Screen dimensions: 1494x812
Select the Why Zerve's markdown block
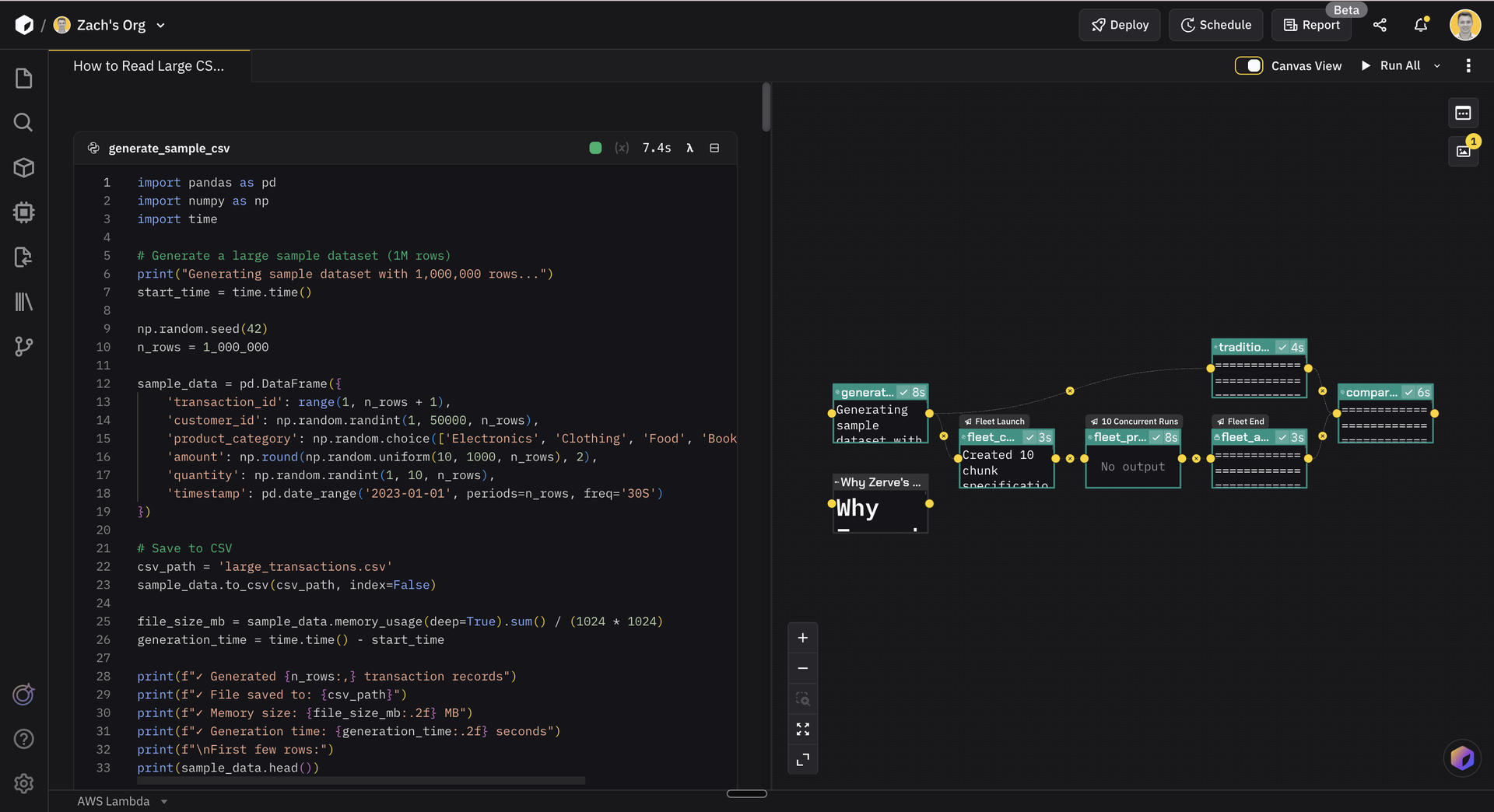880,503
